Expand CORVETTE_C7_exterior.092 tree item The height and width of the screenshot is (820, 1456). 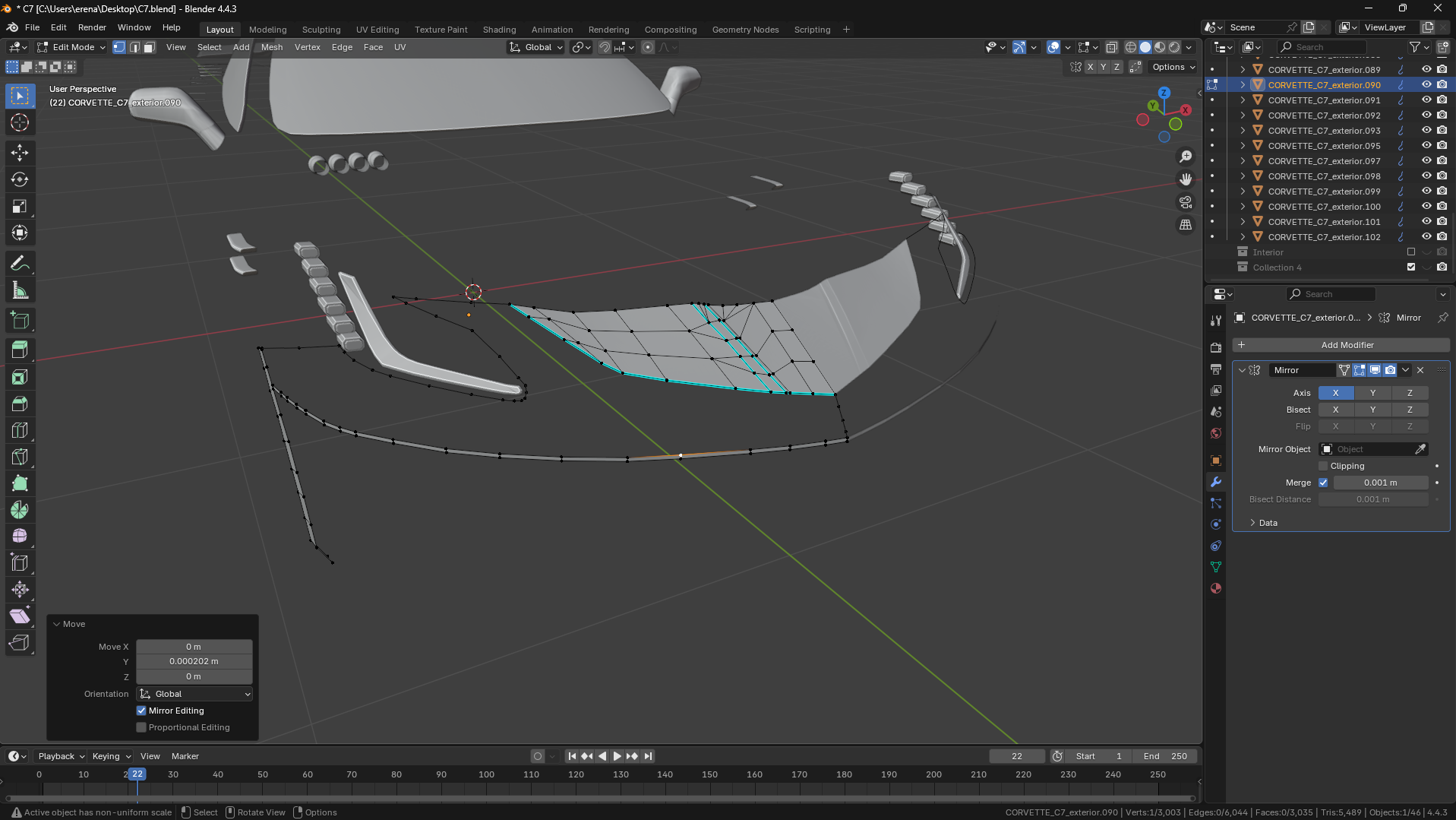1243,116
